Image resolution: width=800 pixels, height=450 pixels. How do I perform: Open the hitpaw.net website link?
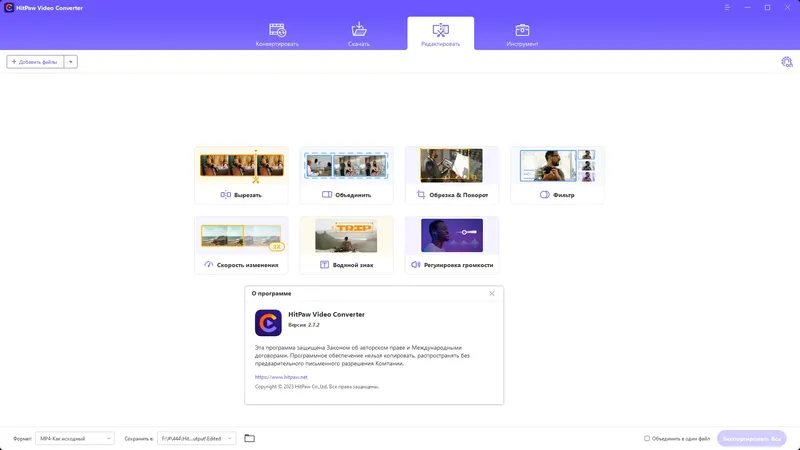point(281,377)
